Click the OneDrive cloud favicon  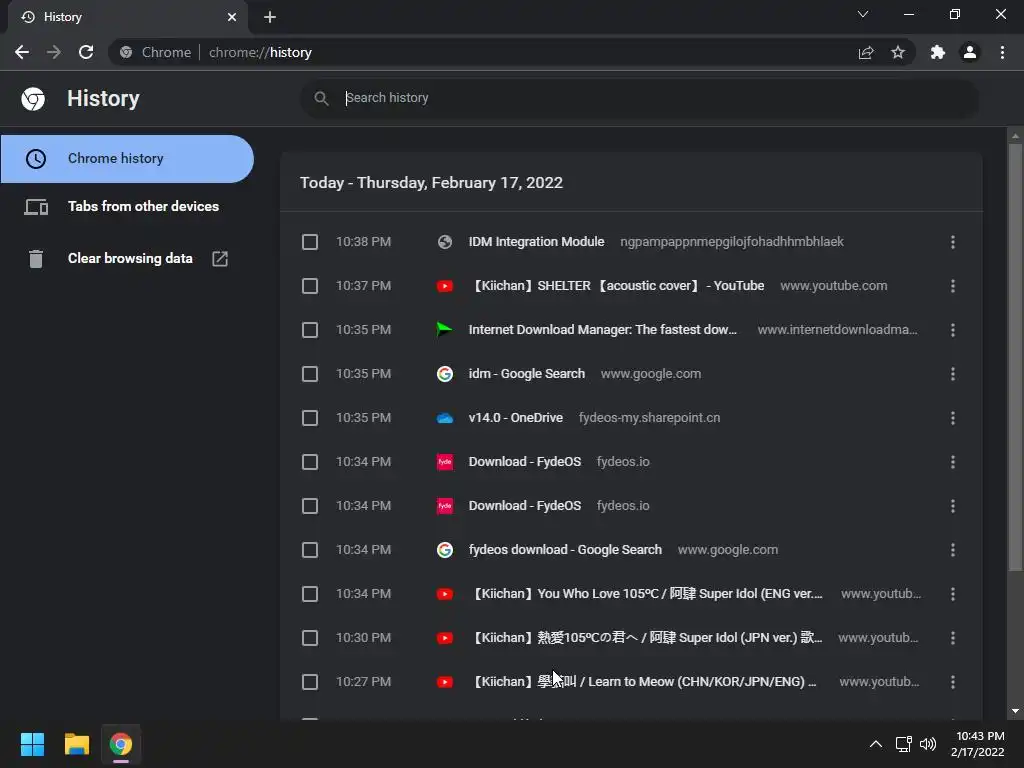[445, 418]
